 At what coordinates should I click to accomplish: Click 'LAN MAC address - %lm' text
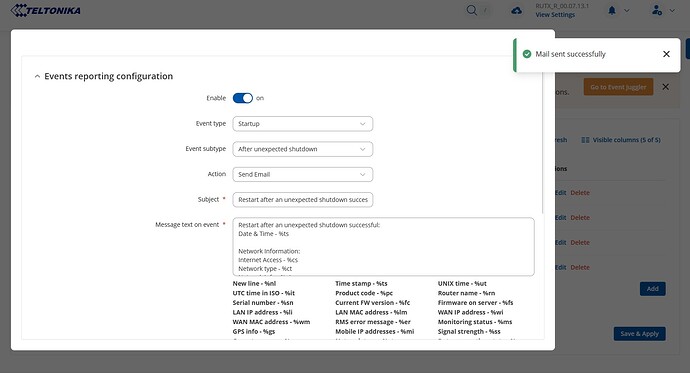pos(371,312)
